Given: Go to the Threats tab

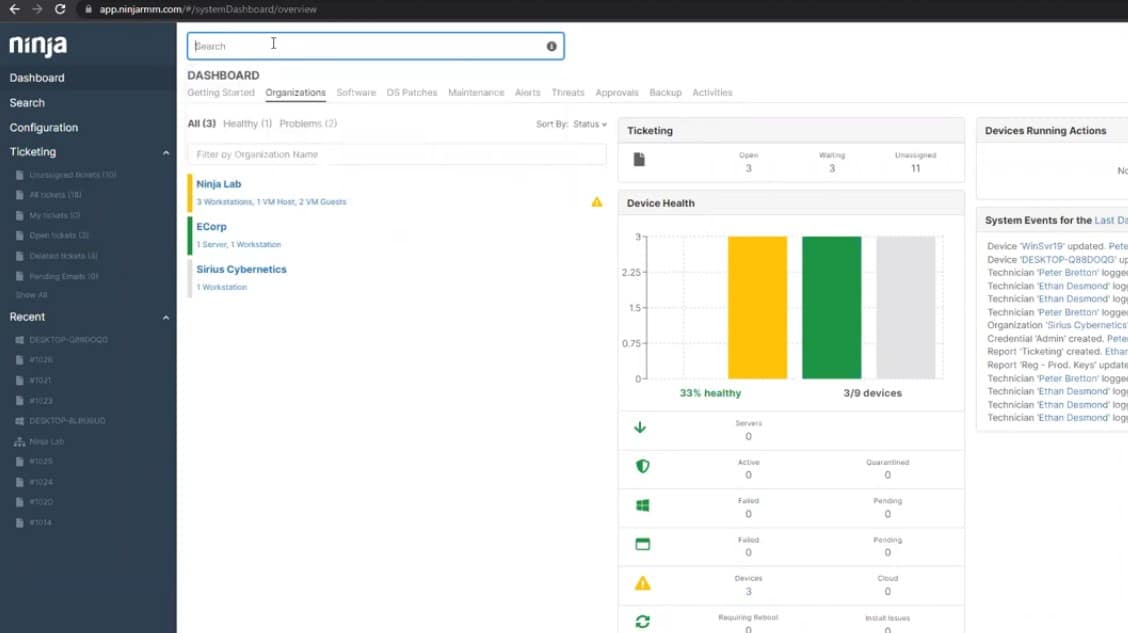Looking at the screenshot, I should pyautogui.click(x=568, y=93).
